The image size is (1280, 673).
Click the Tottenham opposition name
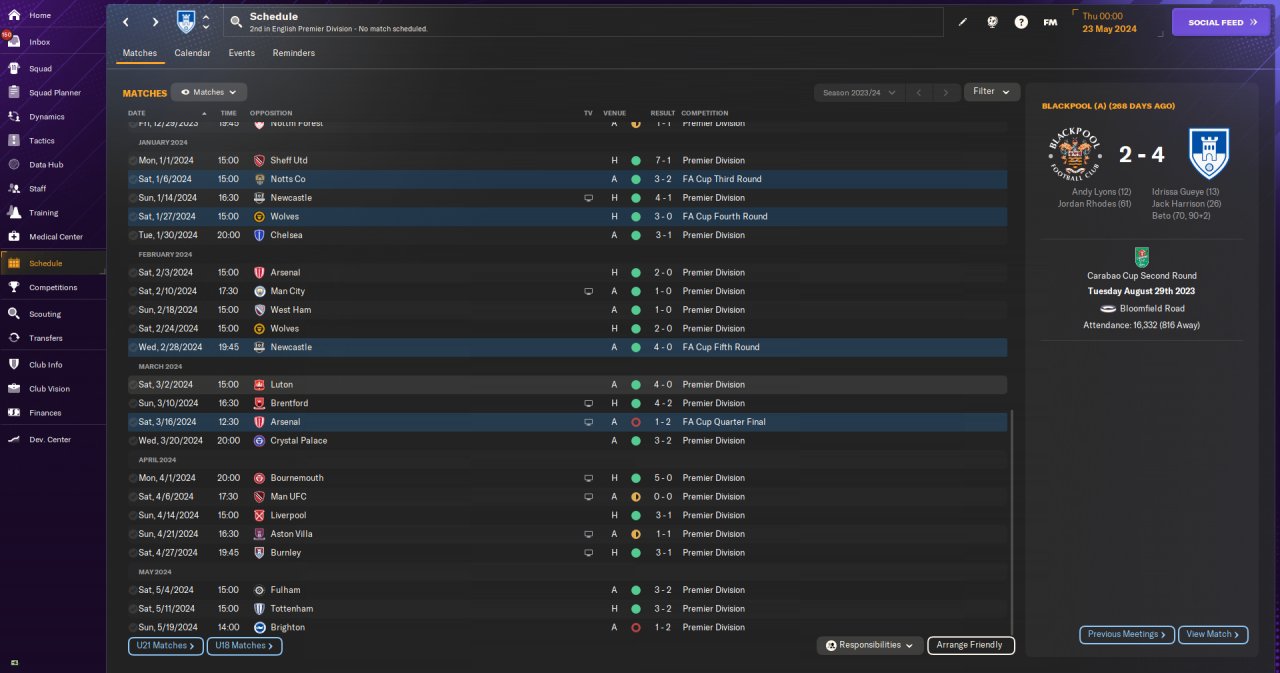(292, 608)
